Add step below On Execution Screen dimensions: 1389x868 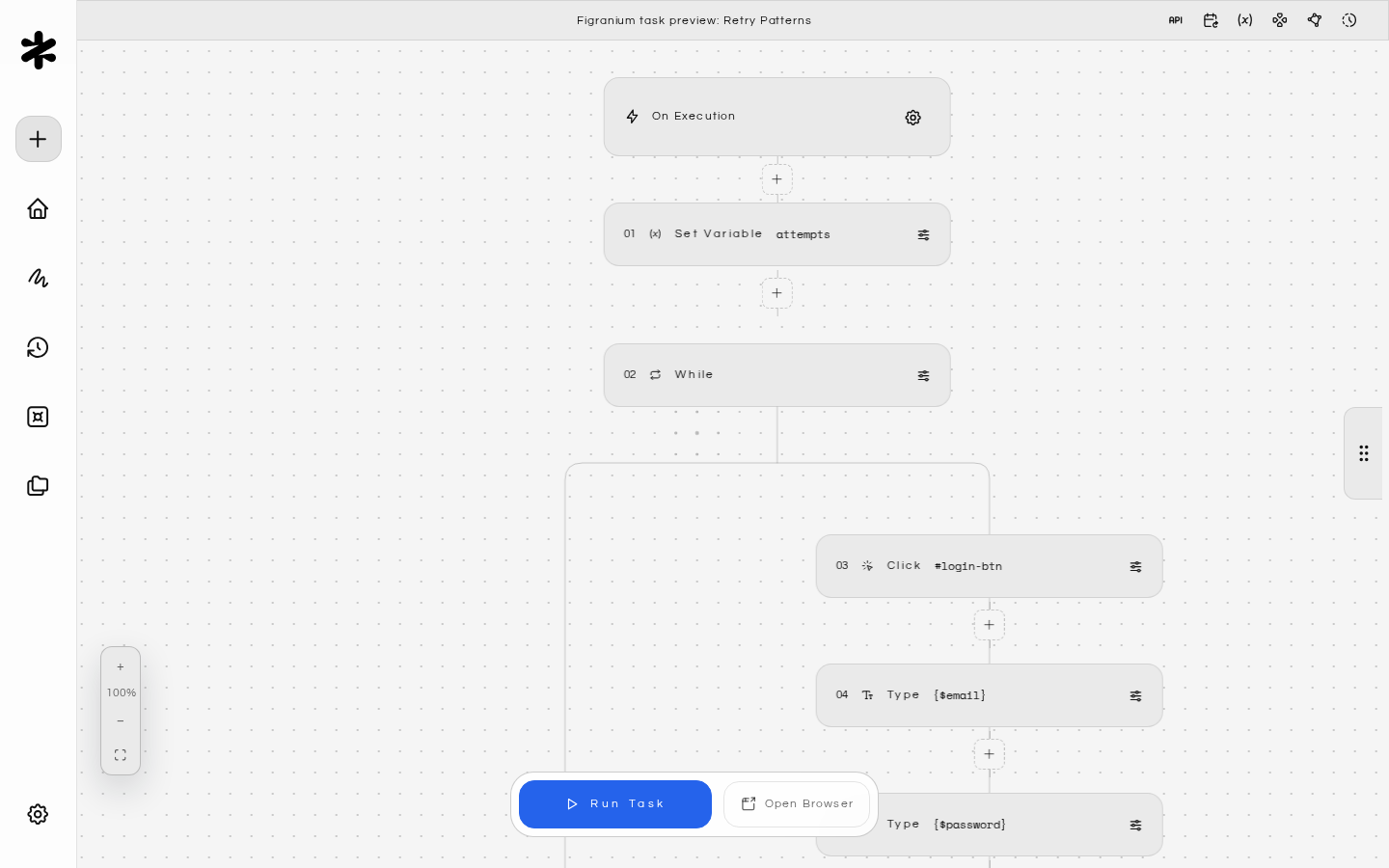tap(776, 179)
